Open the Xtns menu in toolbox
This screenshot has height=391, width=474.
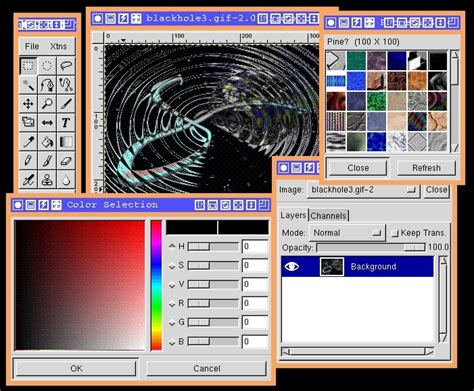pyautogui.click(x=58, y=46)
